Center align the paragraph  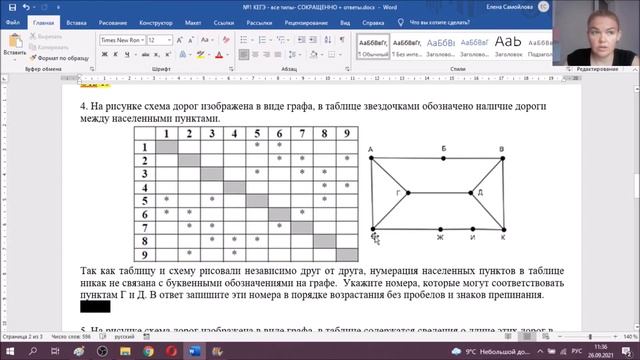[x=256, y=54]
